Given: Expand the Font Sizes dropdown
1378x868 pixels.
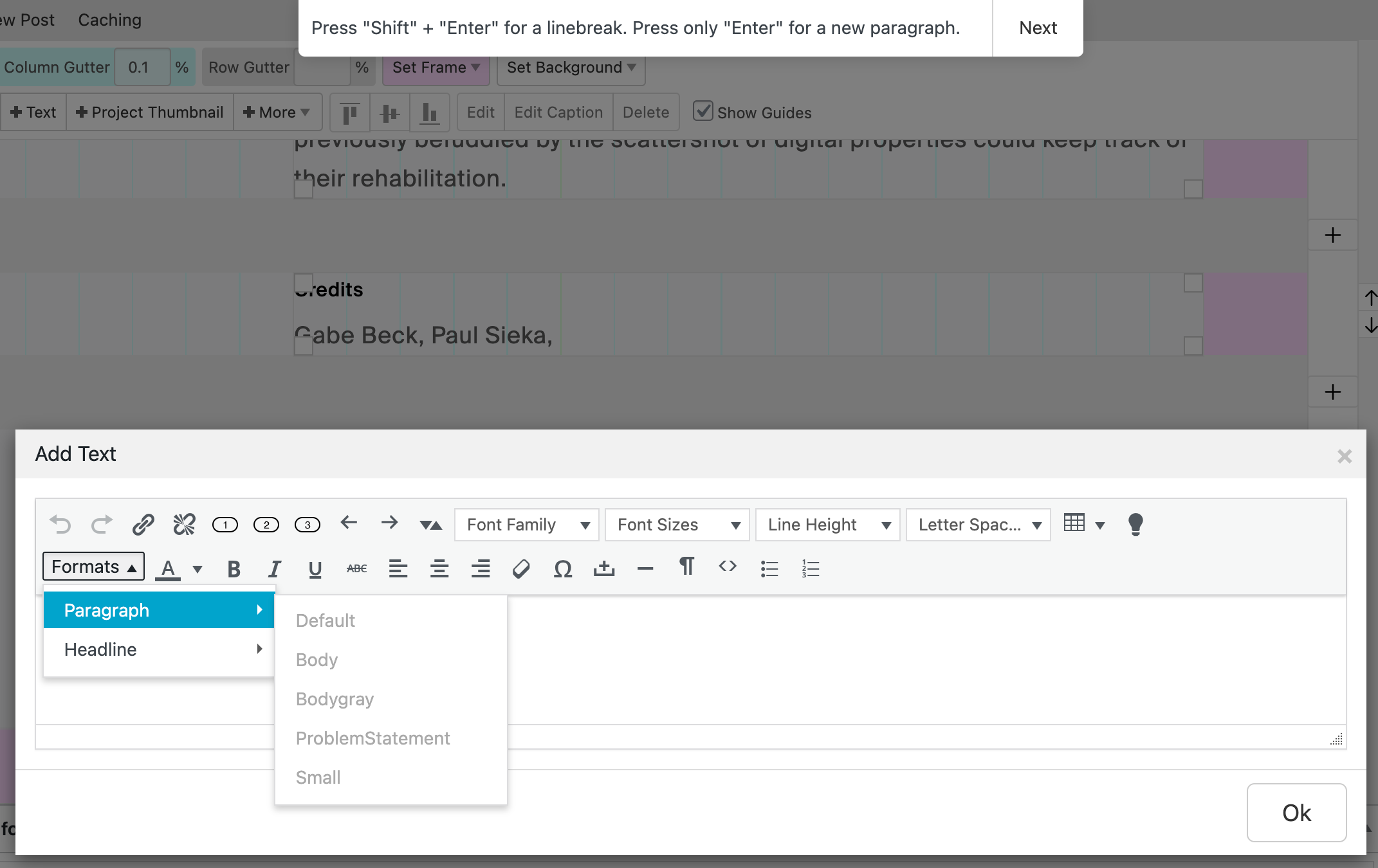Looking at the screenshot, I should point(677,525).
